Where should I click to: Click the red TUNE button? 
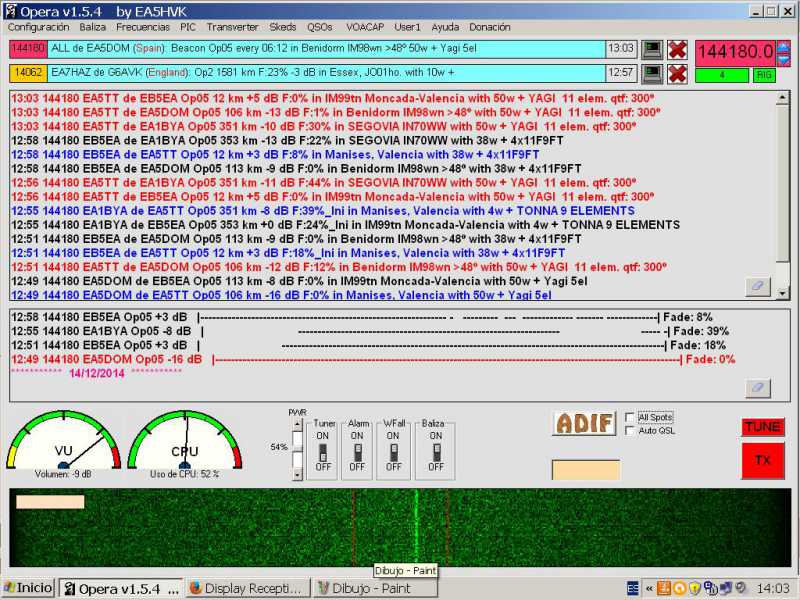763,427
